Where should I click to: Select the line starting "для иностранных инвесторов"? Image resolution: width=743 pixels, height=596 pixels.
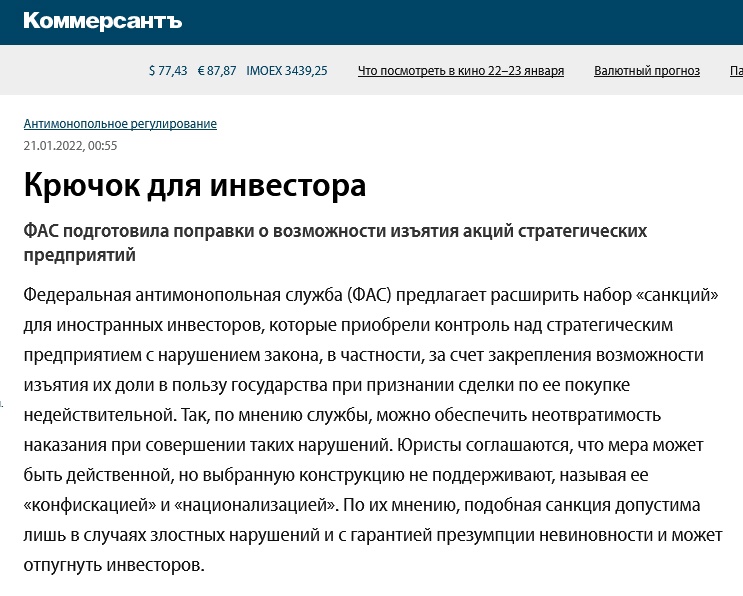(x=348, y=325)
